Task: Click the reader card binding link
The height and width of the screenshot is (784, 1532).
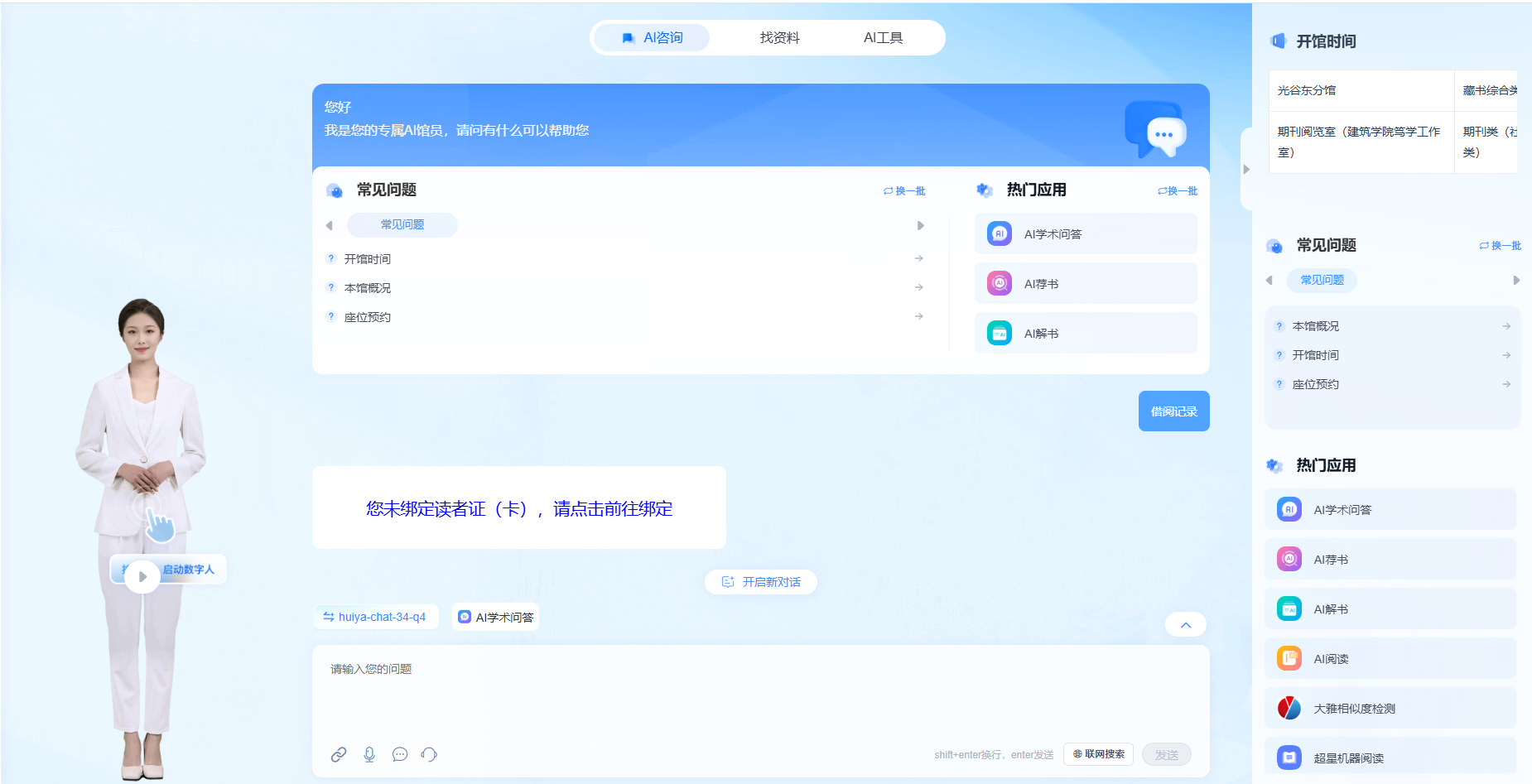Action: pyautogui.click(x=519, y=509)
